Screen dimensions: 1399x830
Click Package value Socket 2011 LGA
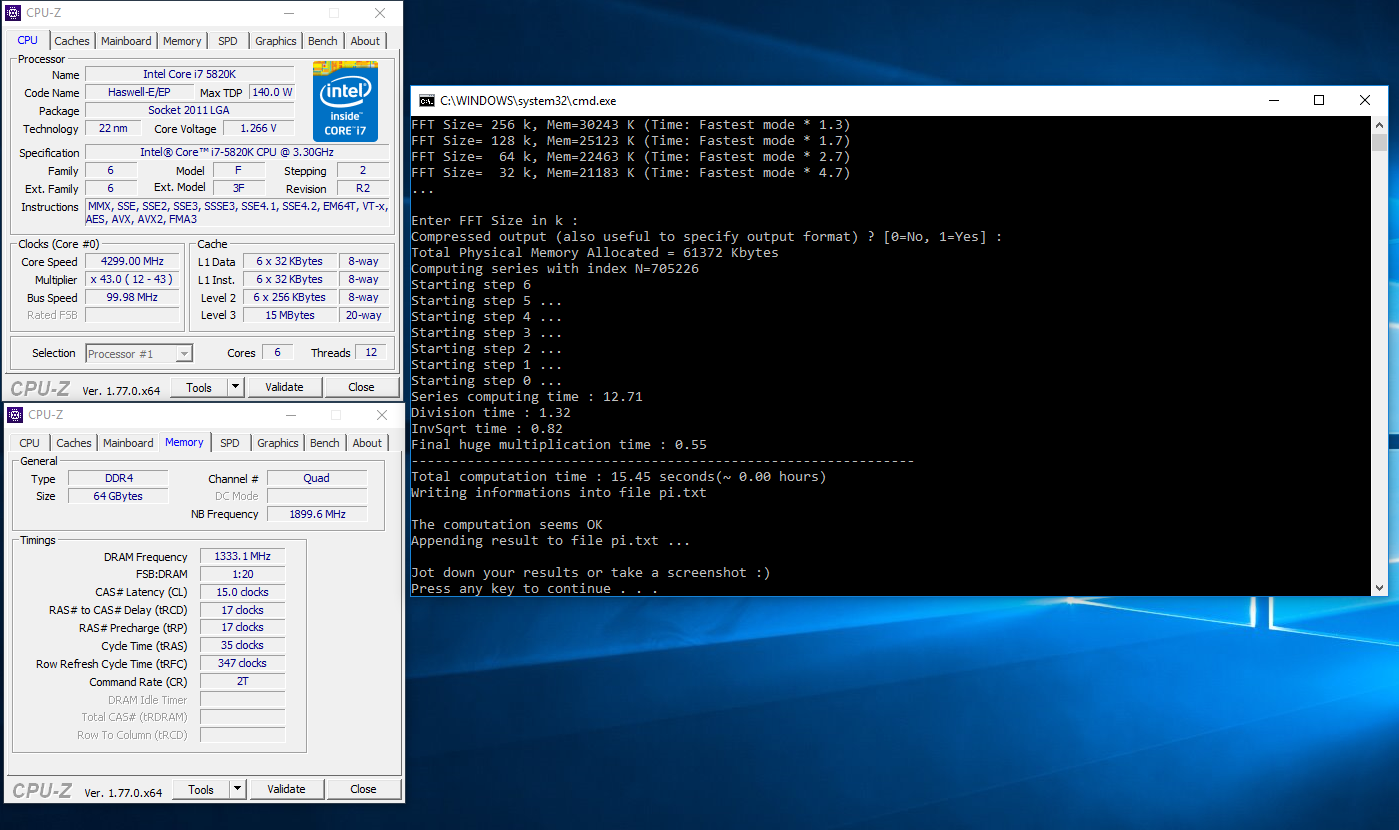point(189,110)
